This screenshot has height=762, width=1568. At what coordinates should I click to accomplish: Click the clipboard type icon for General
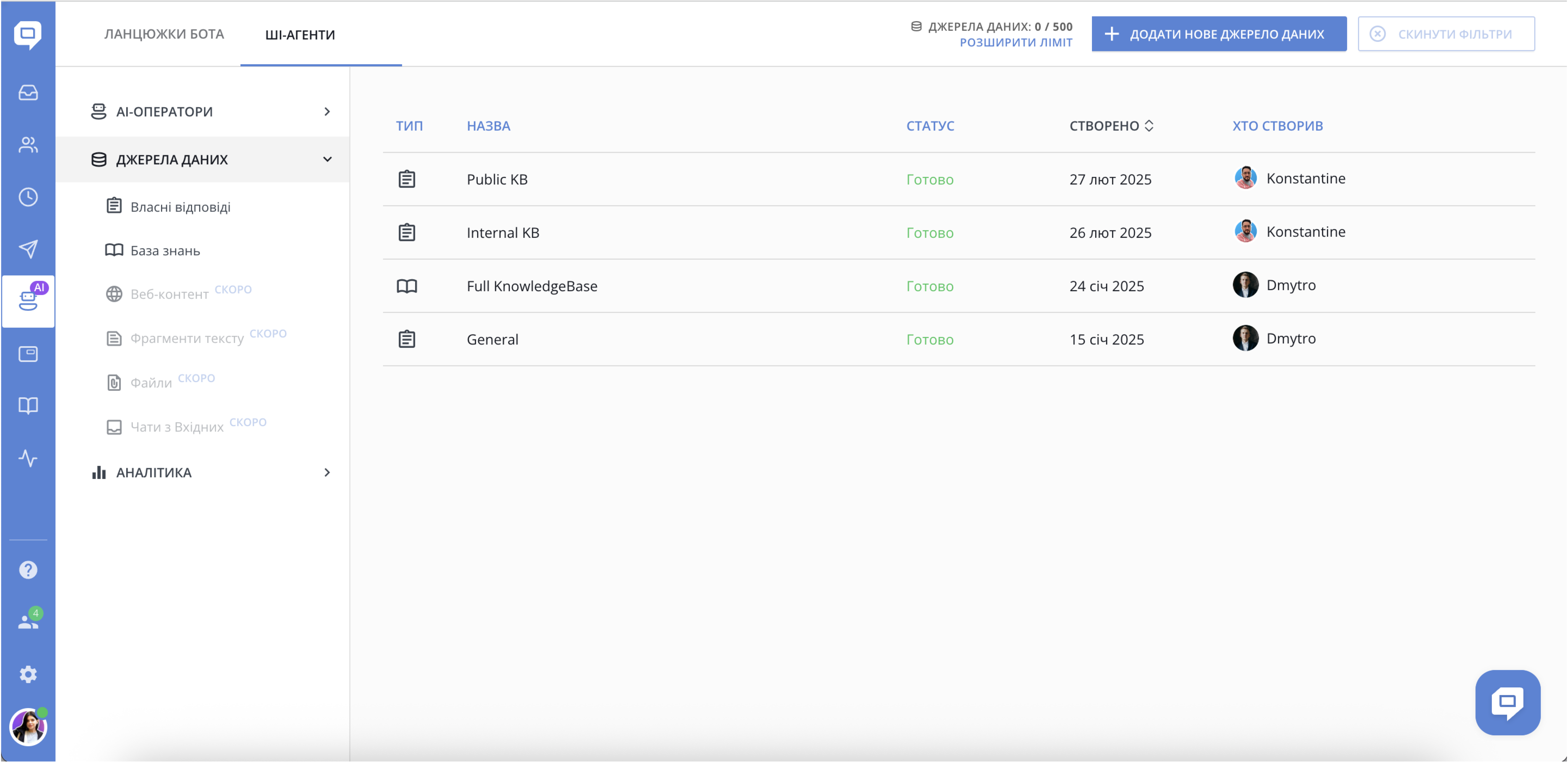click(x=407, y=339)
